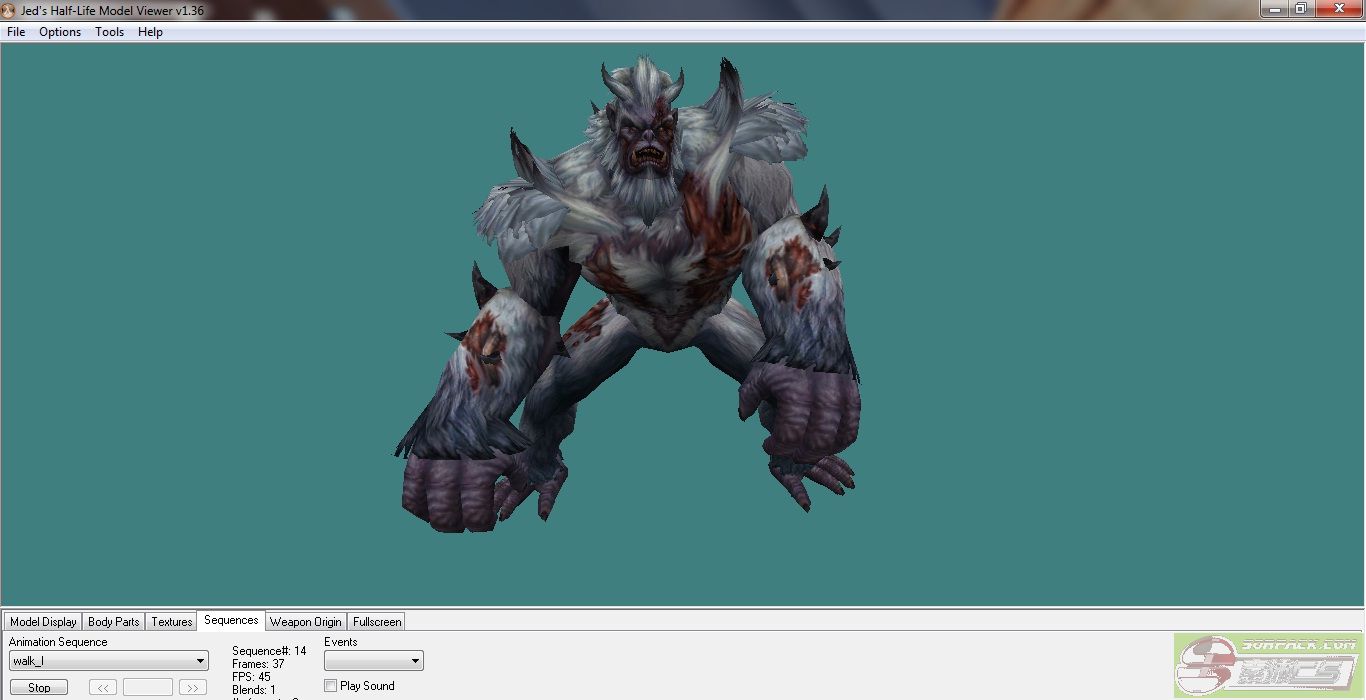Open the Options menu
Image resolution: width=1366 pixels, height=700 pixels.
[60, 32]
